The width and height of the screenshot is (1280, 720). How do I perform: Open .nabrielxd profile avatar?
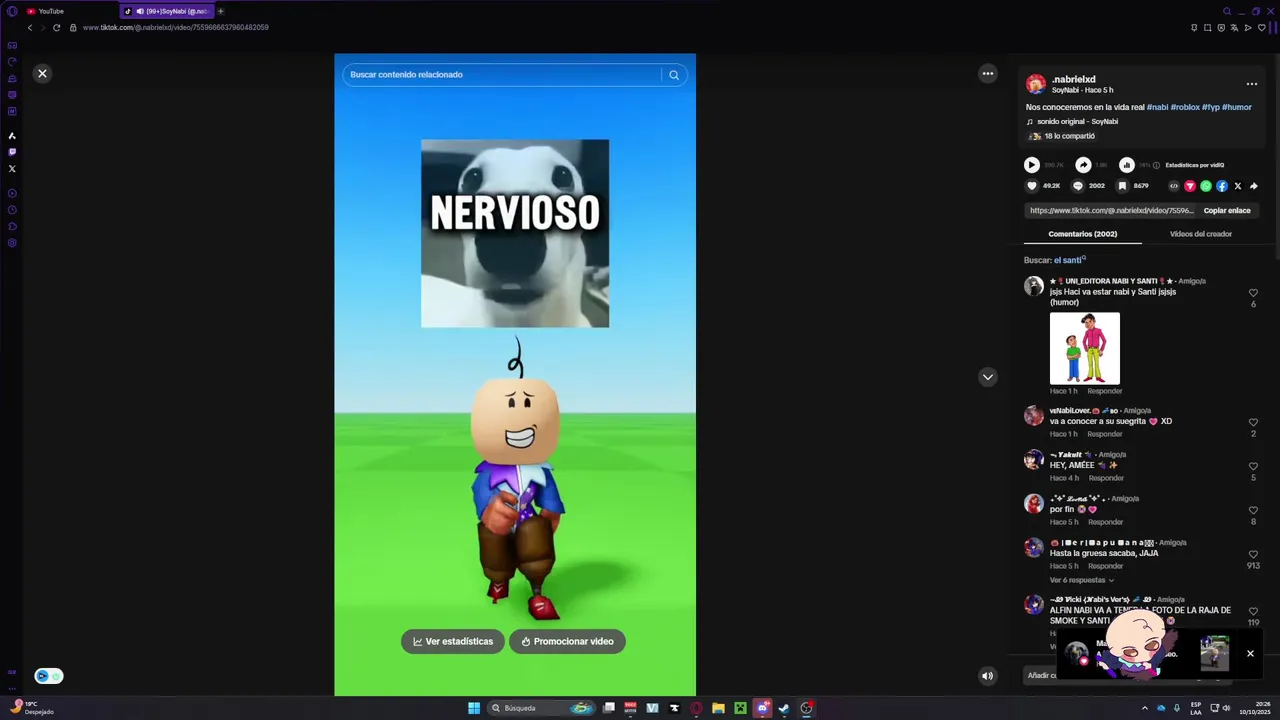click(x=1036, y=84)
